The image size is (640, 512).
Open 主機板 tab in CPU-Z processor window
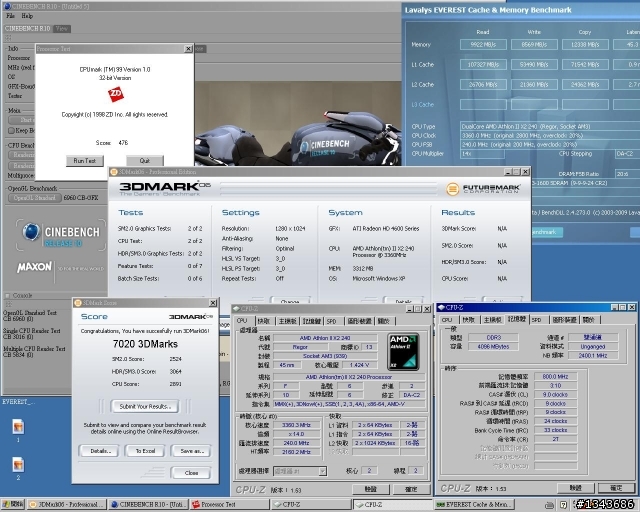point(287,321)
